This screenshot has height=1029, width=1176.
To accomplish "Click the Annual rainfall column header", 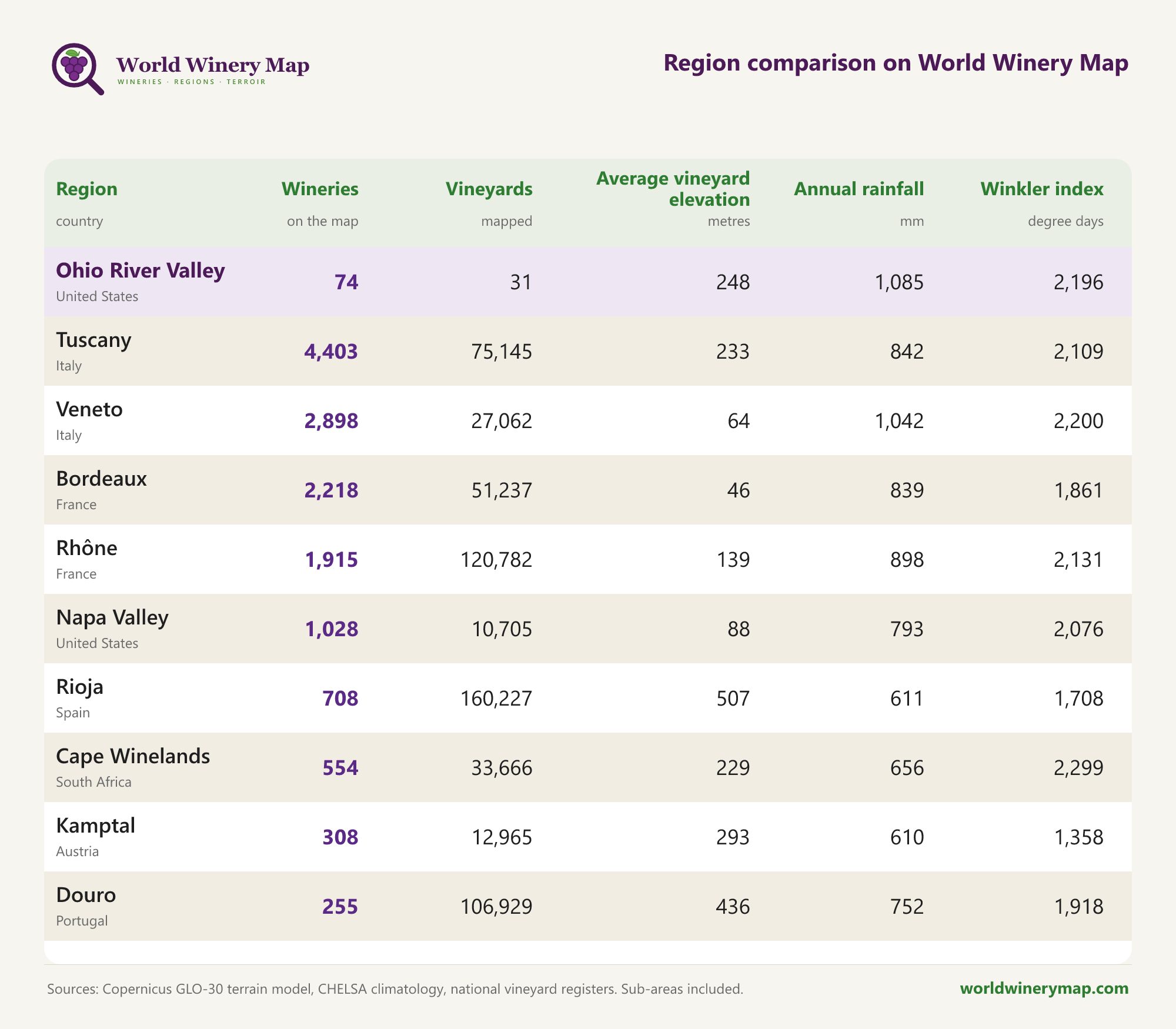I will pyautogui.click(x=859, y=189).
